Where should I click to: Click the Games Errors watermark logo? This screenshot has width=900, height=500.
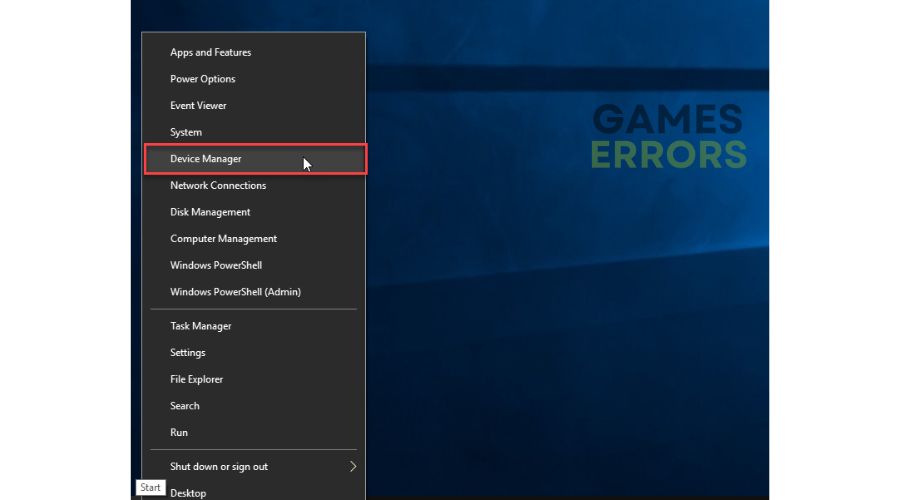668,137
